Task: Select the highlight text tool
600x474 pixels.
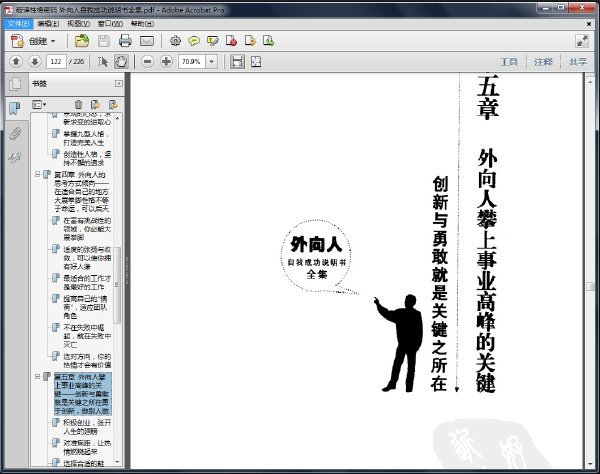Action: tap(212, 41)
